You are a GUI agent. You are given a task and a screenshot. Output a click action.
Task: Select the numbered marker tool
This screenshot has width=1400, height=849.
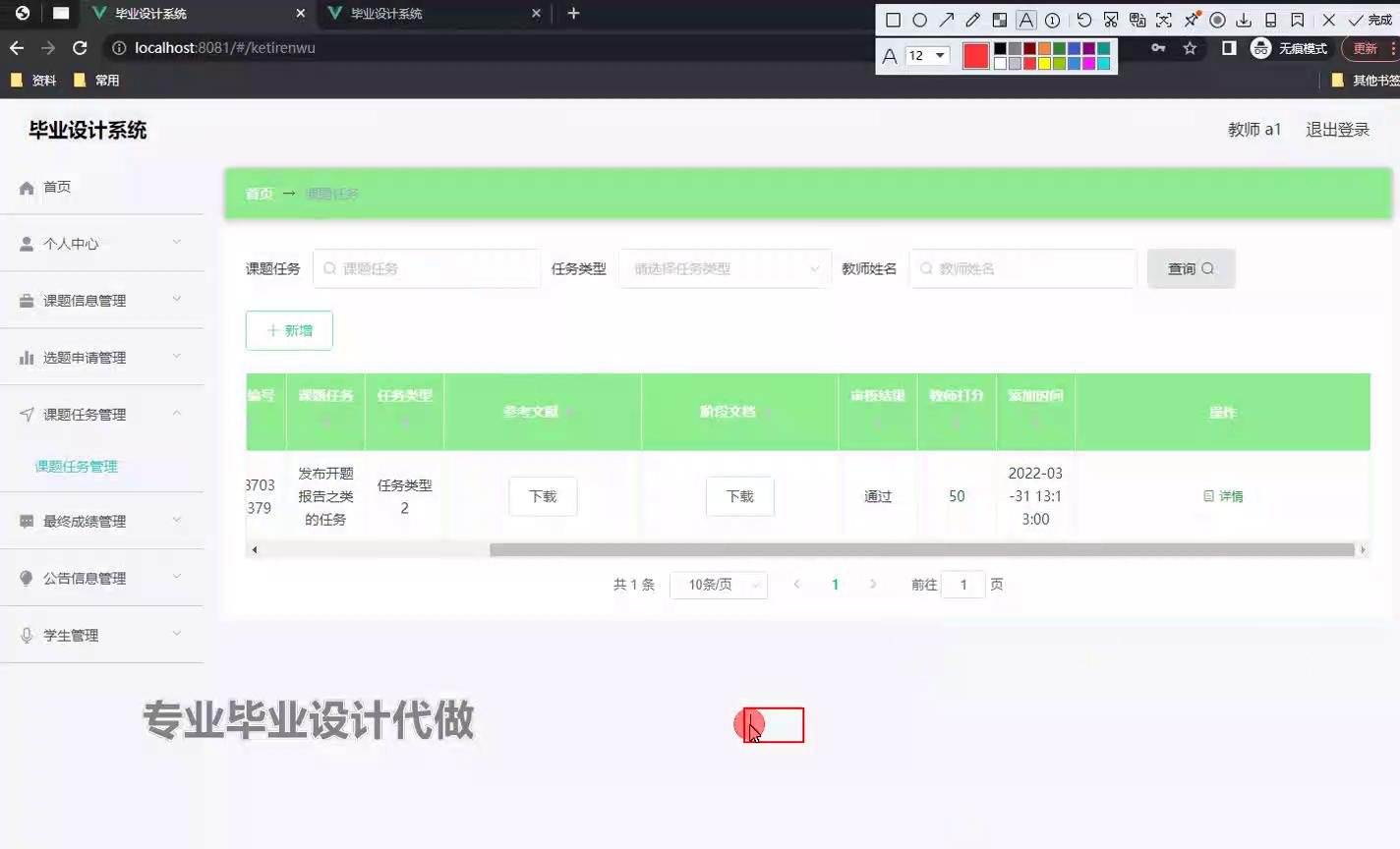click(1052, 20)
